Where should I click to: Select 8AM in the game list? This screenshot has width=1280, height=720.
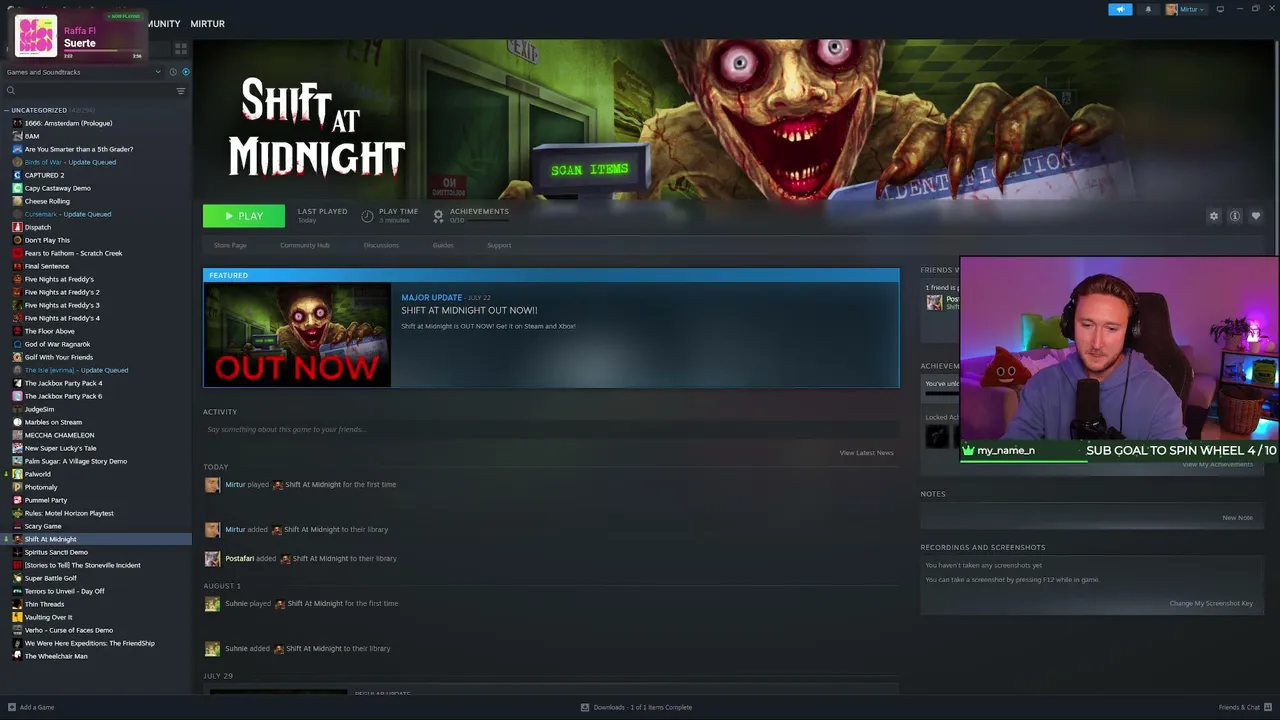(32, 136)
